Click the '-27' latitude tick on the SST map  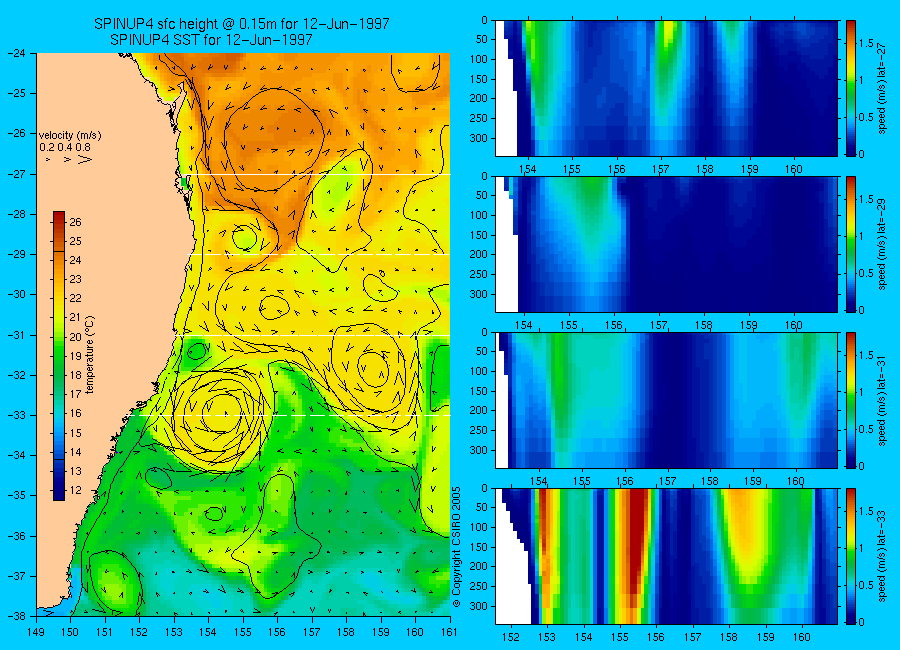pyautogui.click(x=17, y=174)
